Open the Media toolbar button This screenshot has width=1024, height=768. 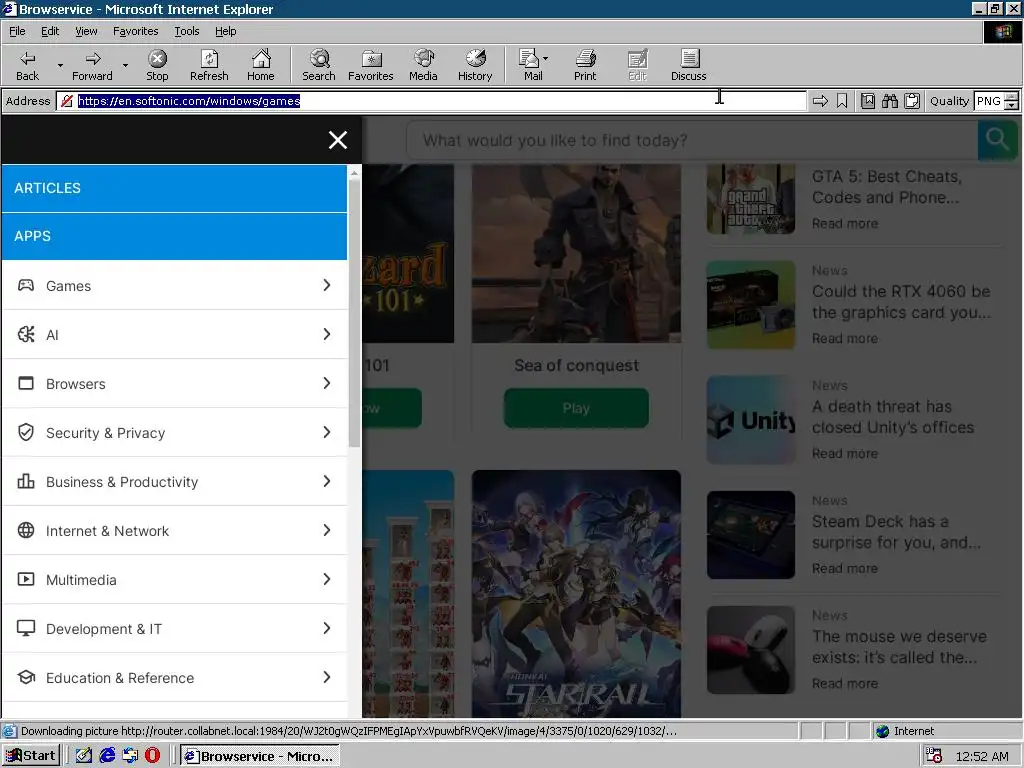click(x=423, y=65)
